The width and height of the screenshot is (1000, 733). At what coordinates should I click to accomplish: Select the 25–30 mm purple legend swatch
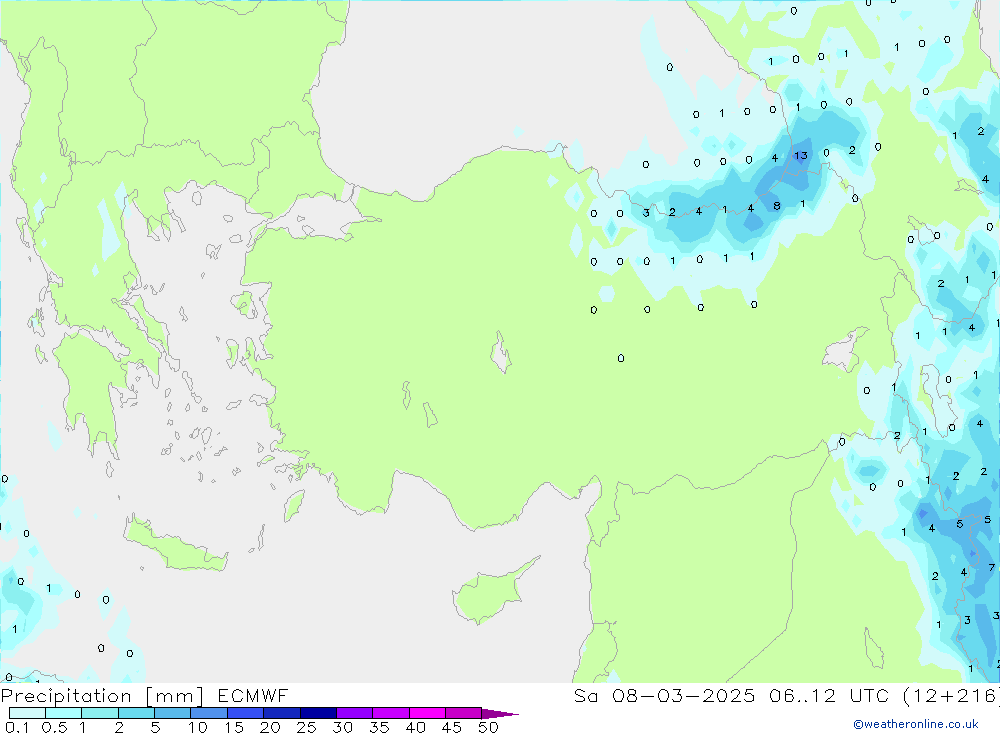tap(318, 713)
